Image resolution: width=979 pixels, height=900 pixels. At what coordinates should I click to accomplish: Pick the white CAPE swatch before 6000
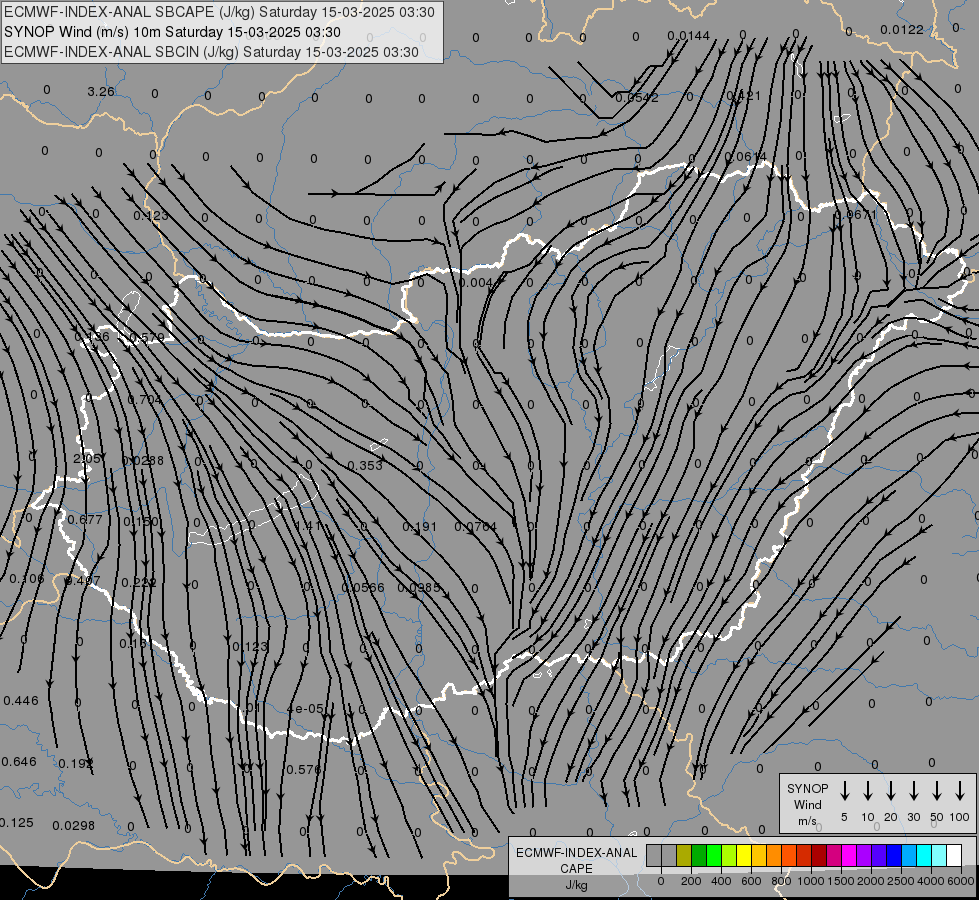tap(953, 855)
